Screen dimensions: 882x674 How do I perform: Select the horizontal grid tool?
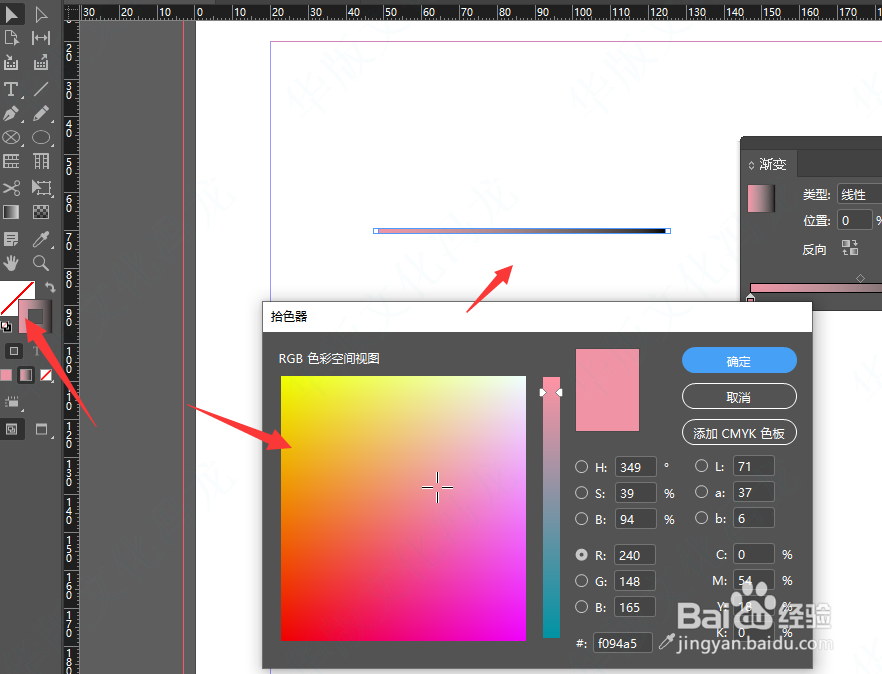click(x=11, y=161)
